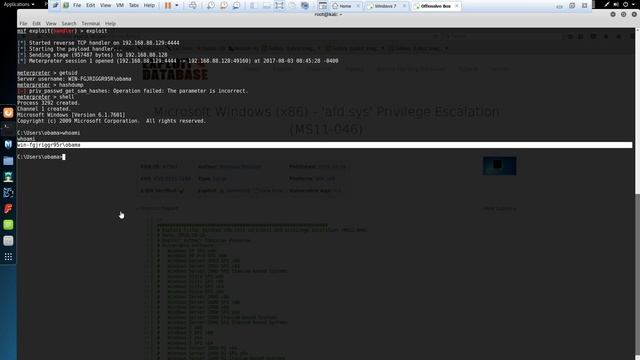
Task: Close the Home tab
Action: pos(358,6)
